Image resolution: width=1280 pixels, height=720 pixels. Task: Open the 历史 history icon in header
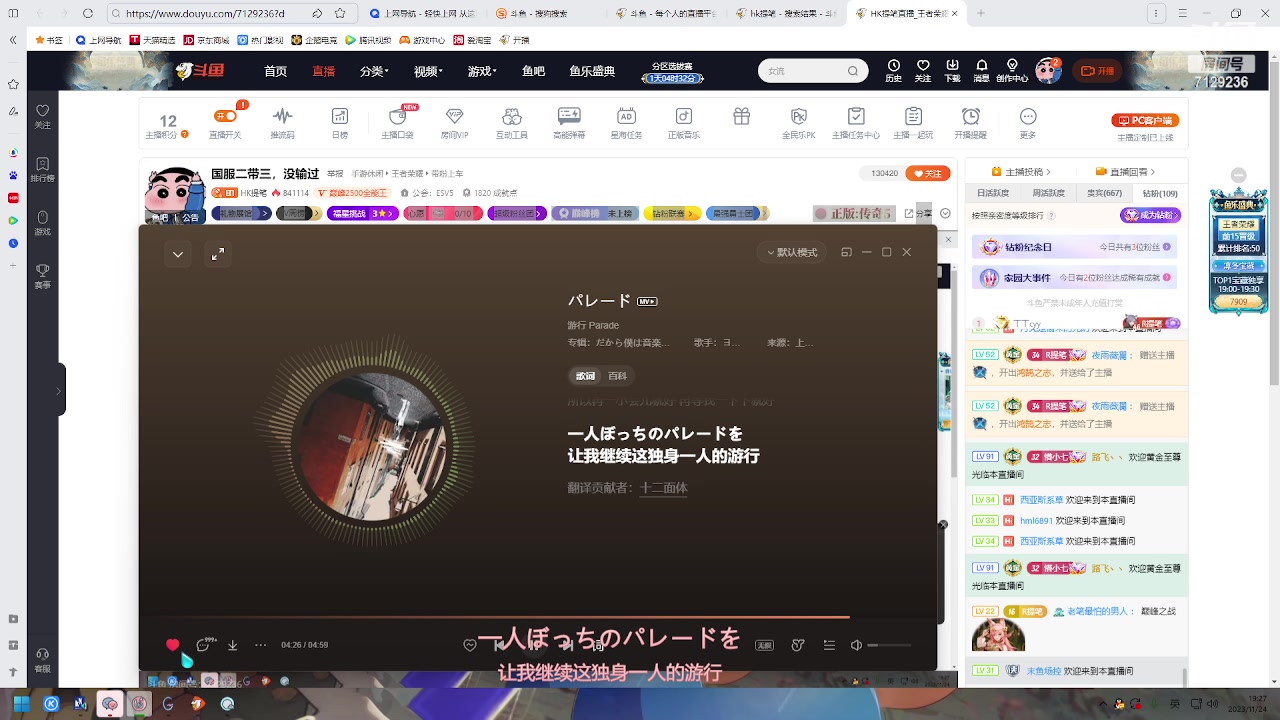click(x=894, y=70)
